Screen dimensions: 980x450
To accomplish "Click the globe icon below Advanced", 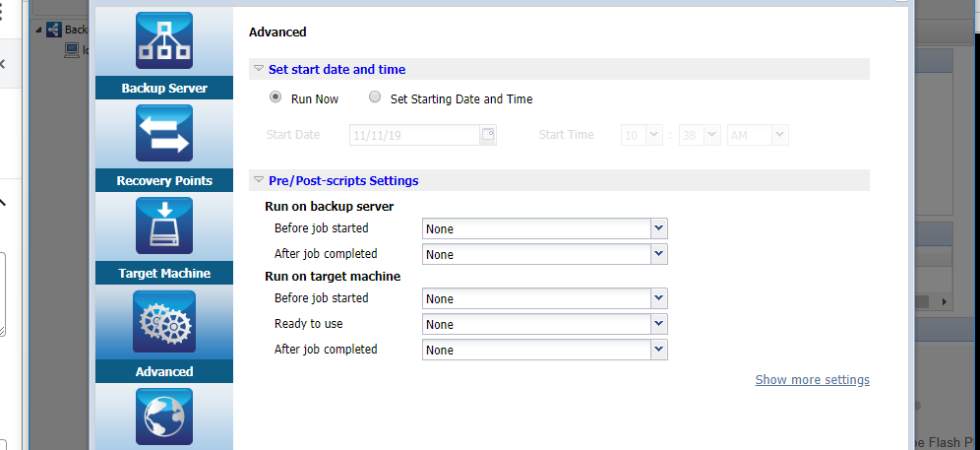I will [x=164, y=416].
